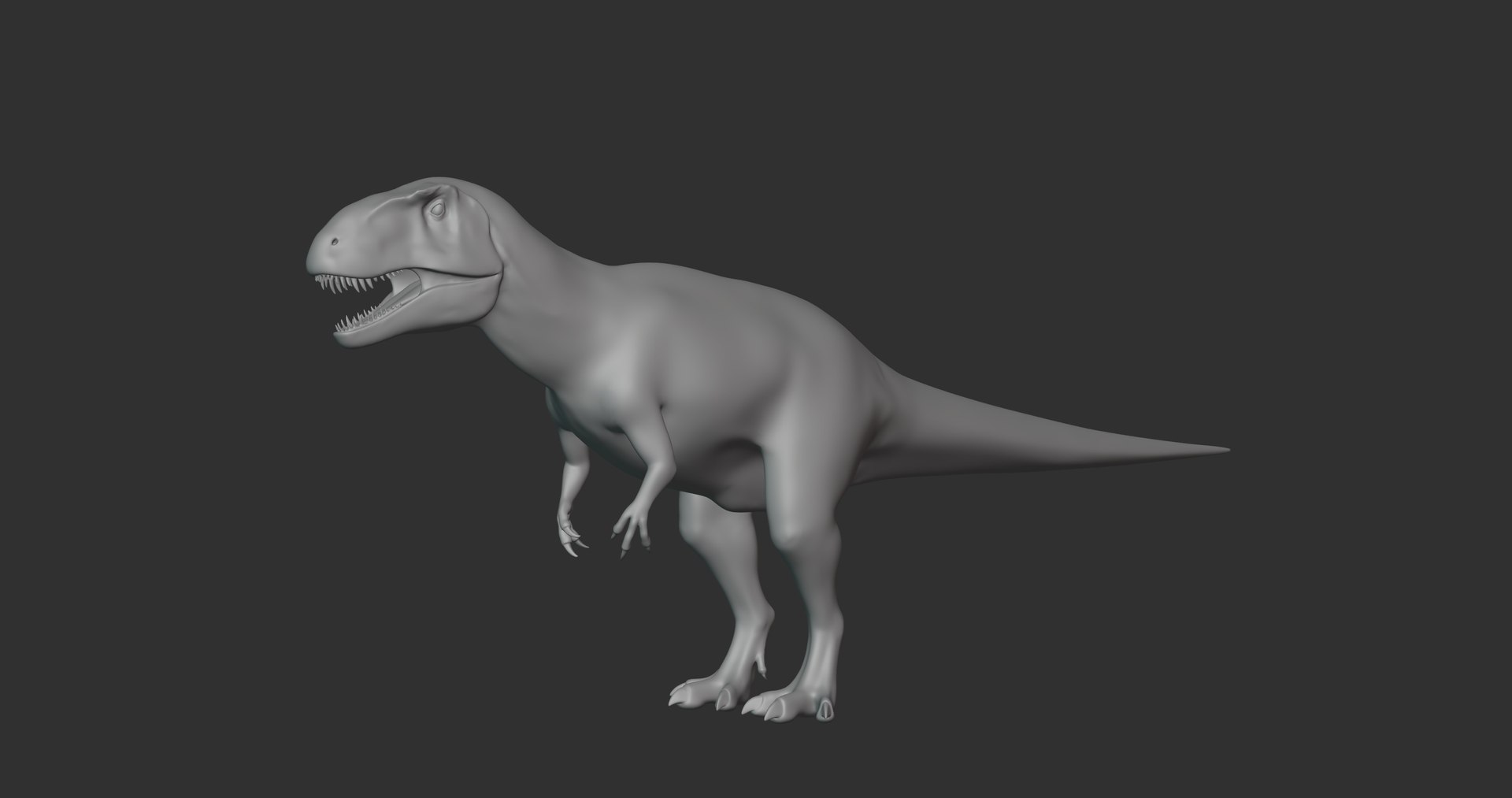Select the dinosaur model's eye
The height and width of the screenshot is (798, 1512).
click(x=437, y=210)
